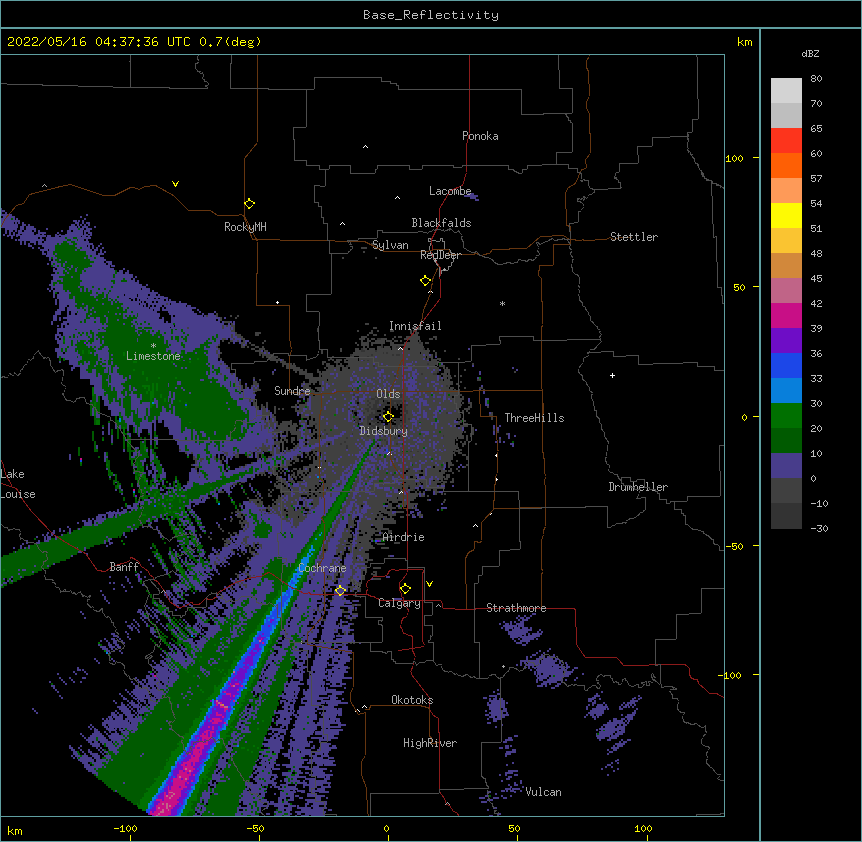Click the Olds town label
Screen dimensions: 862x842
388,394
